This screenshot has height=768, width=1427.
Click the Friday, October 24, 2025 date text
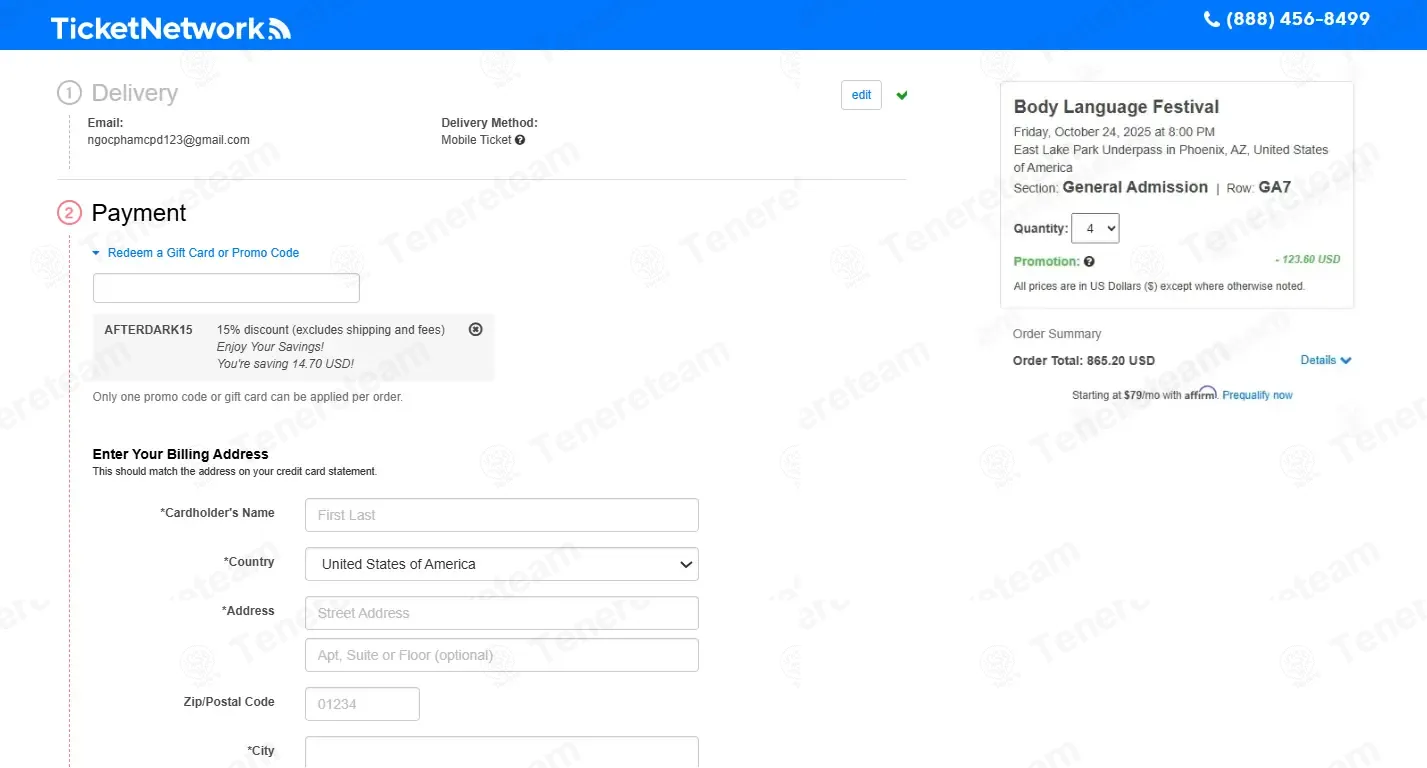click(1114, 132)
